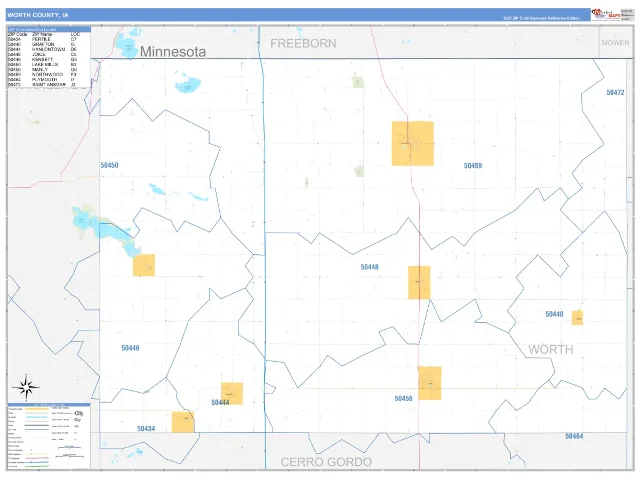
Task: Click the 'MOWER' county label
Action: coord(616,42)
